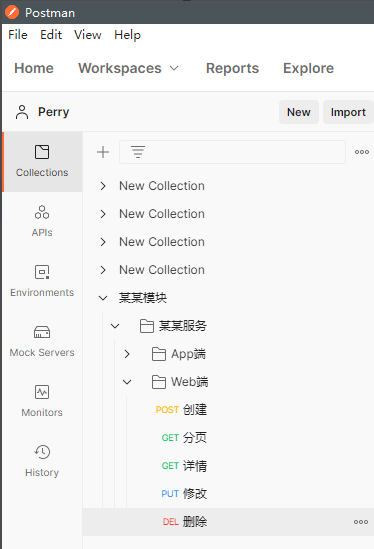Expand the third New Collection
374x549 pixels.
click(103, 242)
